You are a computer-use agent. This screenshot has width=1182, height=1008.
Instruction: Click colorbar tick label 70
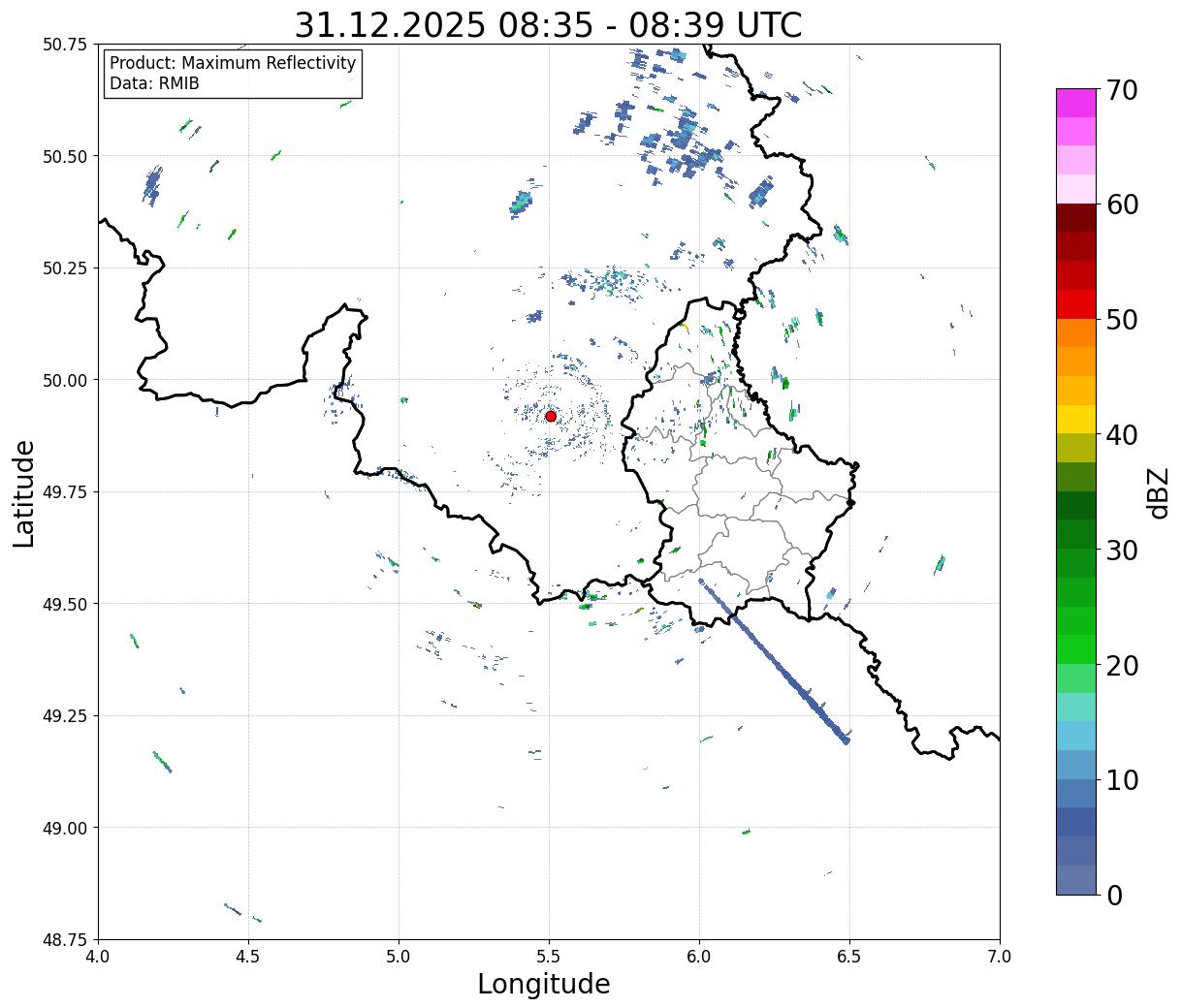pos(1121,90)
